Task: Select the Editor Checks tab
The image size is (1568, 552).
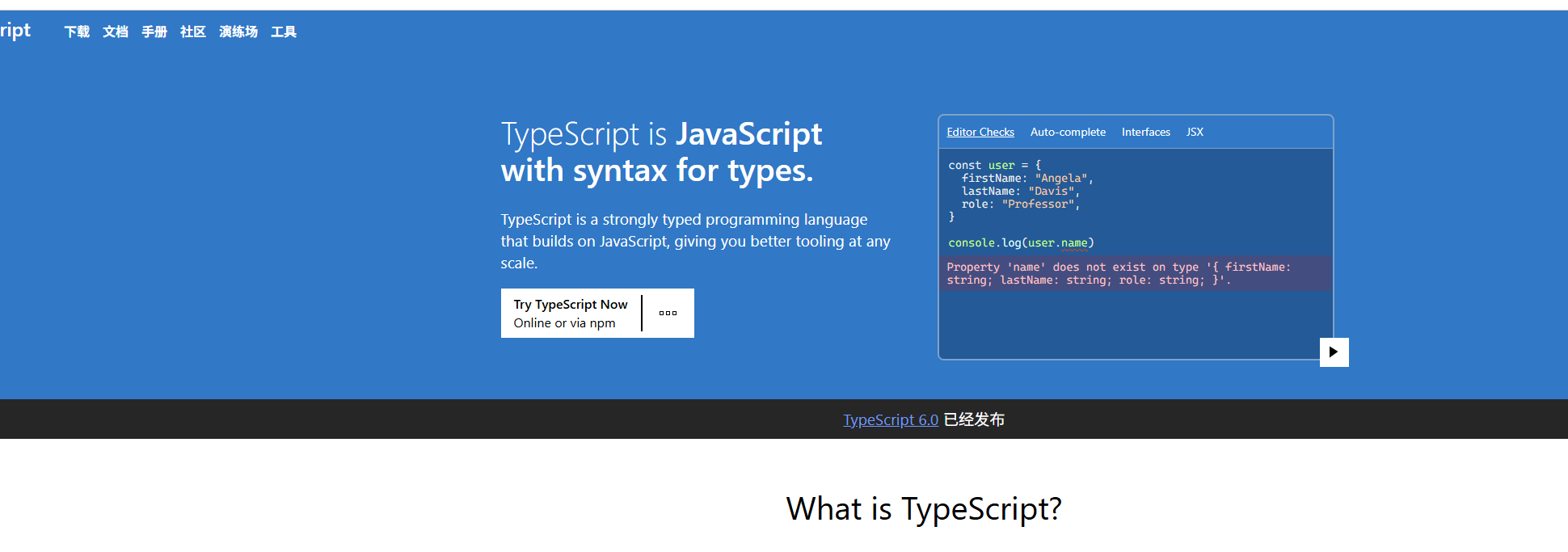Action: coord(980,132)
